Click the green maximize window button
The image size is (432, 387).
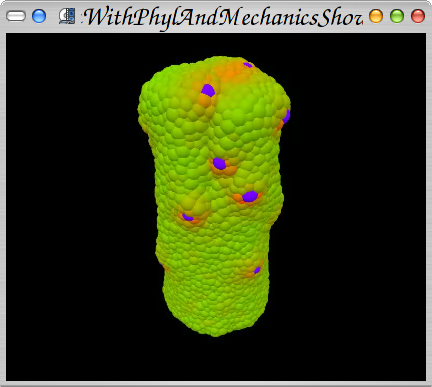coord(397,16)
